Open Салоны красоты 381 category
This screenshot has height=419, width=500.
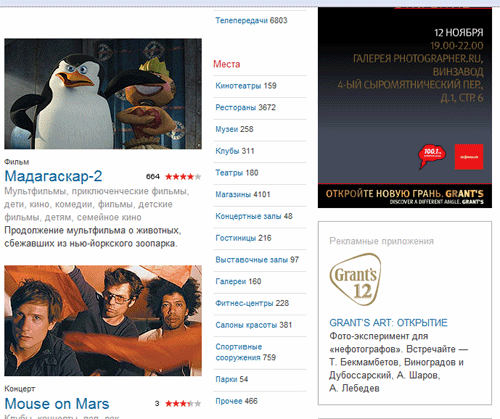pos(254,325)
